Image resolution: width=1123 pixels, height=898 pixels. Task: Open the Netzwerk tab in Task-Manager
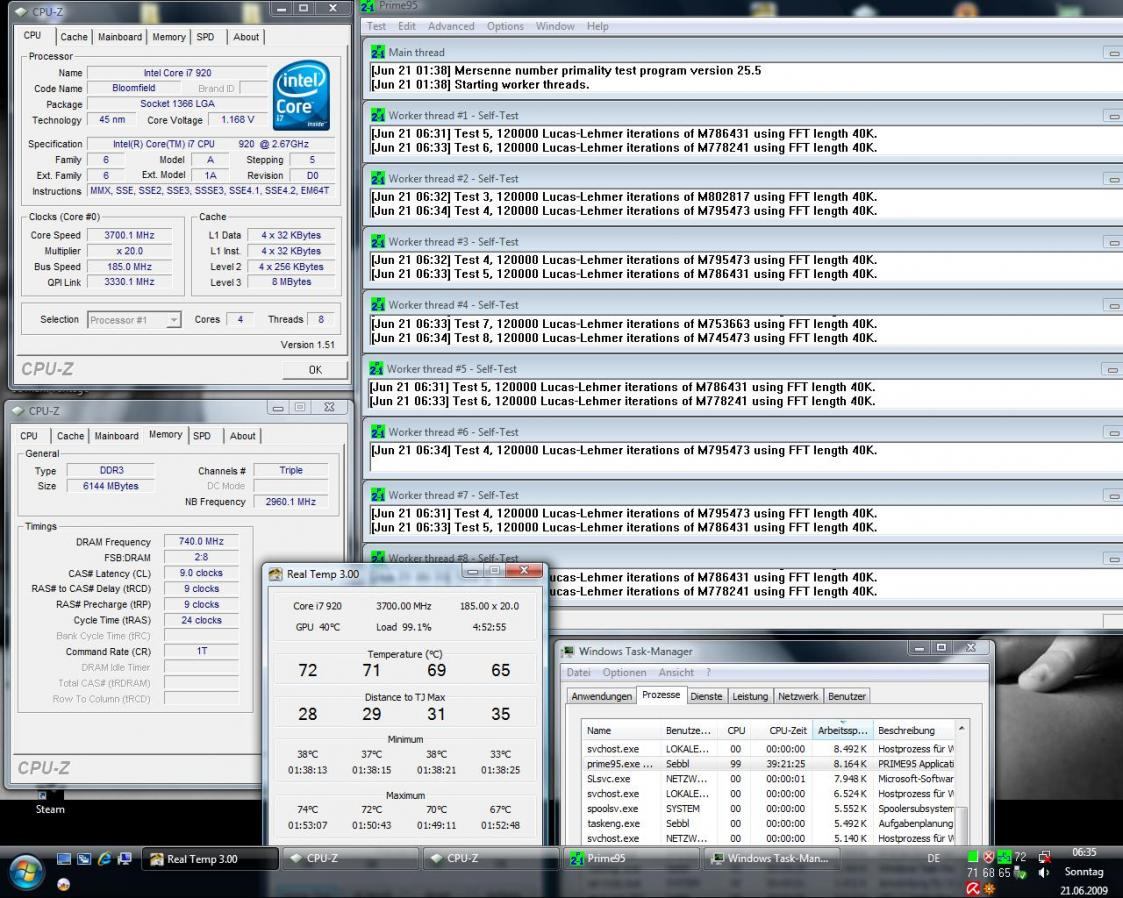click(798, 696)
